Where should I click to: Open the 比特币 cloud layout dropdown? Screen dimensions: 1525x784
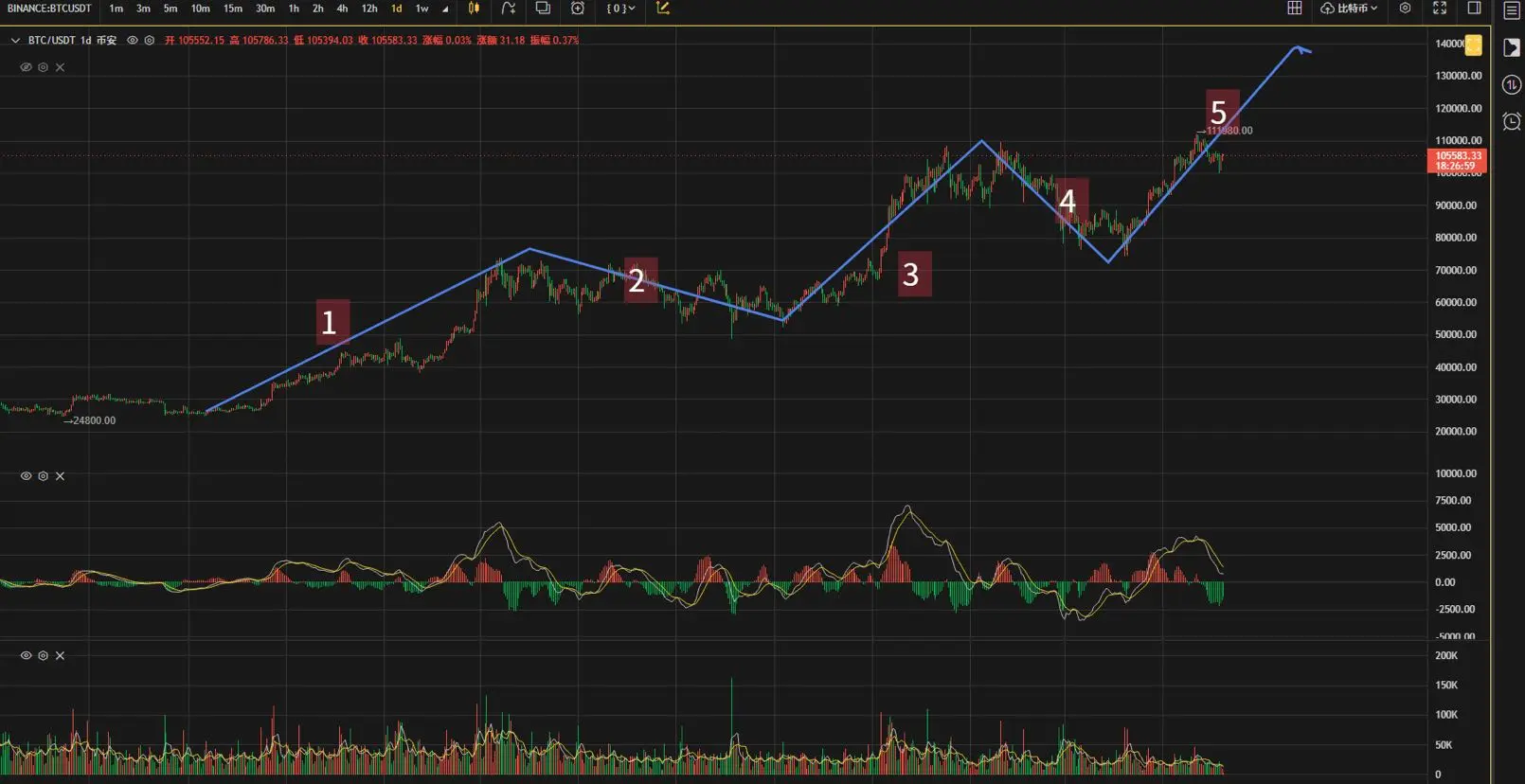click(1349, 9)
